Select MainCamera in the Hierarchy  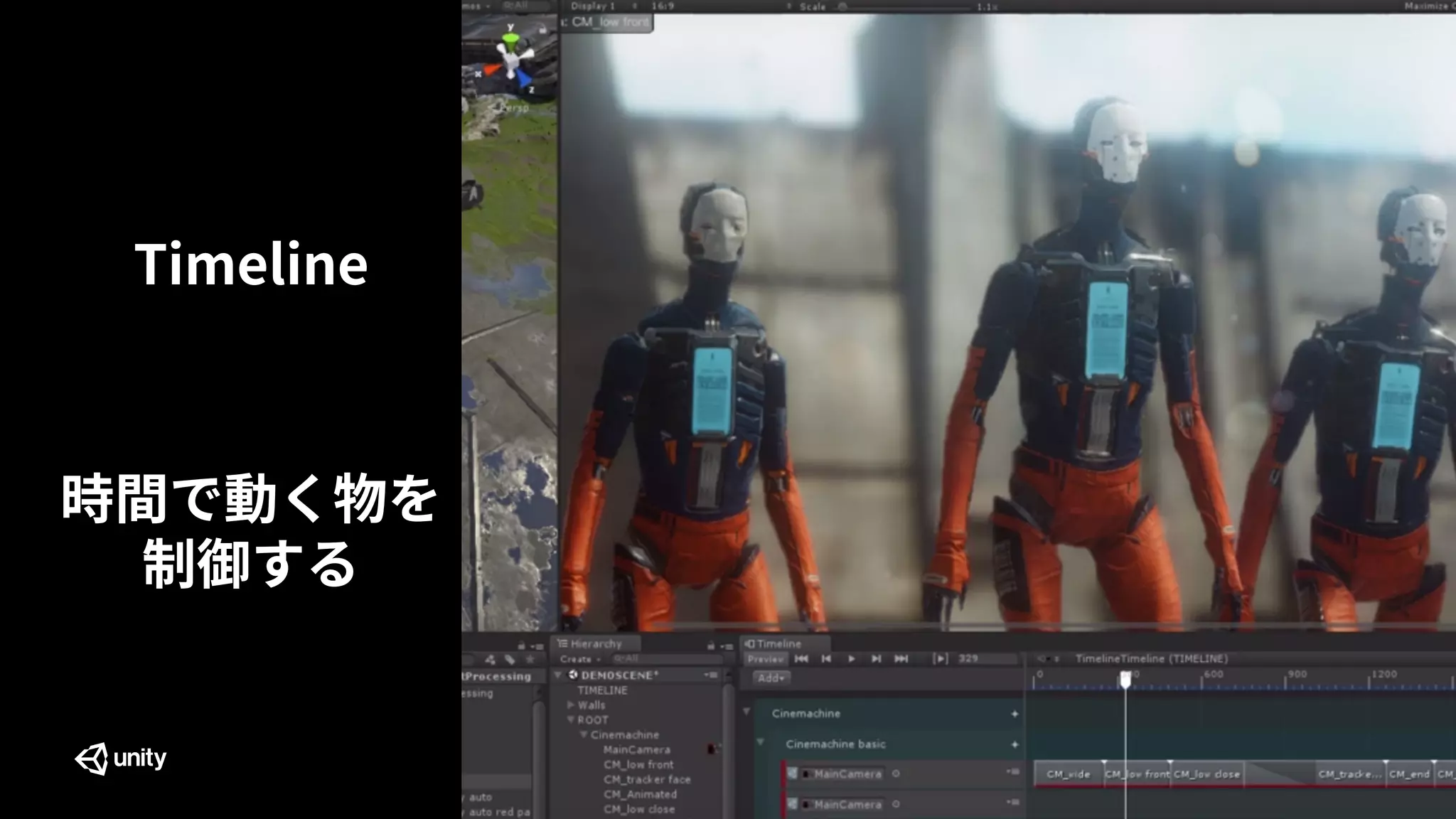click(x=636, y=750)
